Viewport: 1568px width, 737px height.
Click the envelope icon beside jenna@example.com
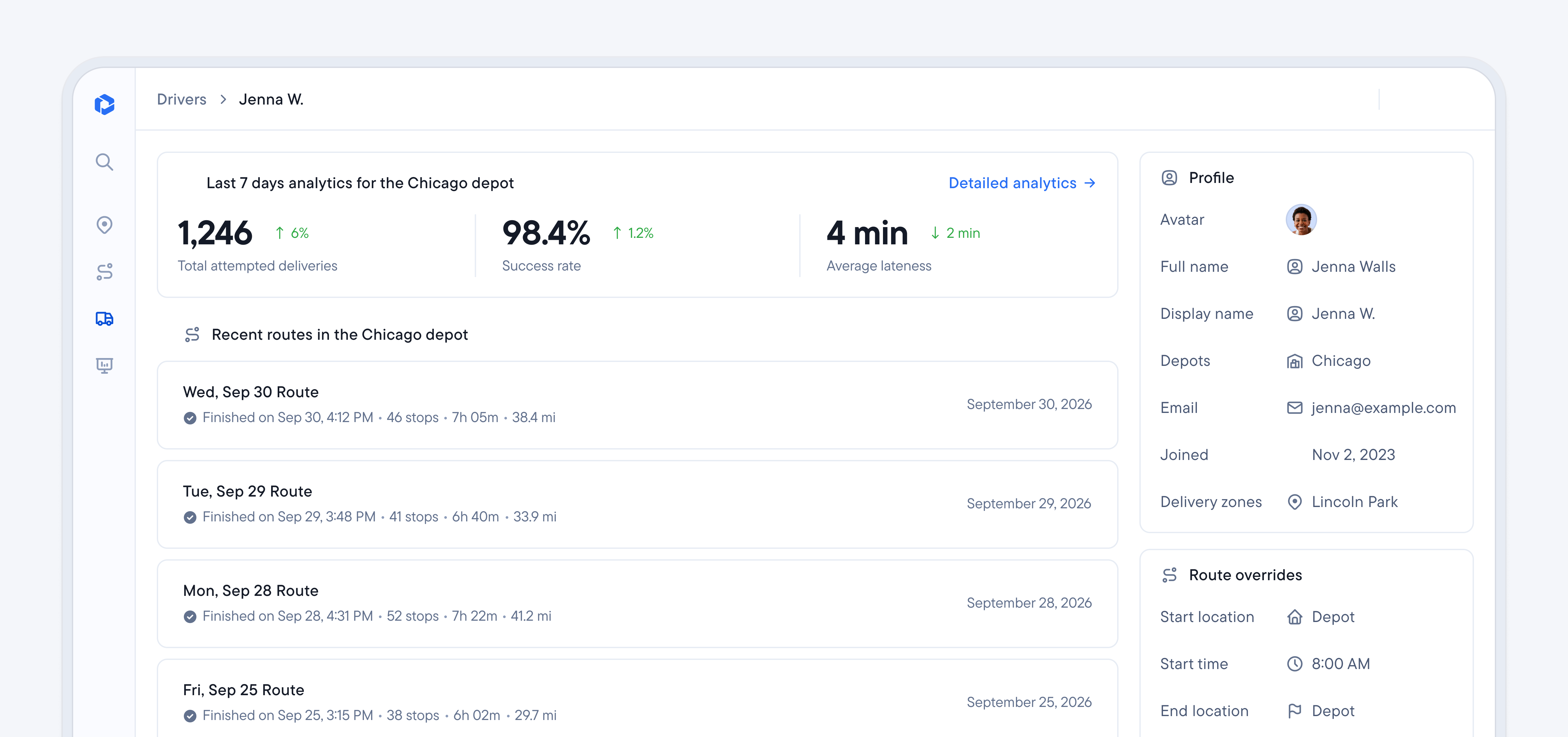[1295, 408]
